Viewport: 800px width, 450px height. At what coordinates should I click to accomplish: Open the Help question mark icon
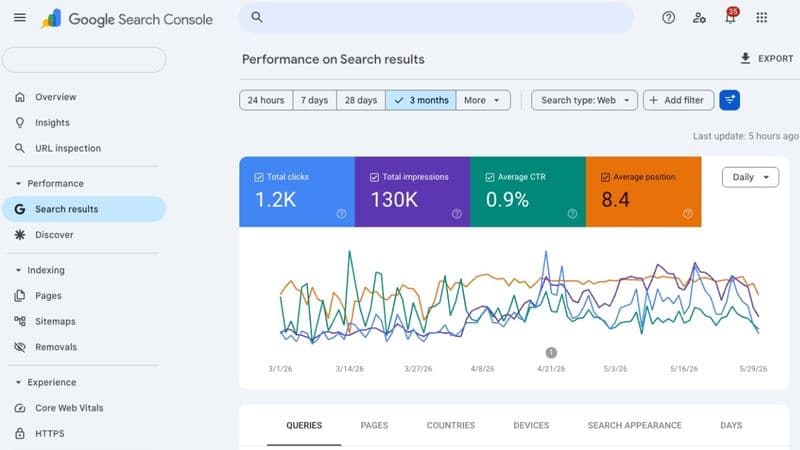pyautogui.click(x=668, y=18)
